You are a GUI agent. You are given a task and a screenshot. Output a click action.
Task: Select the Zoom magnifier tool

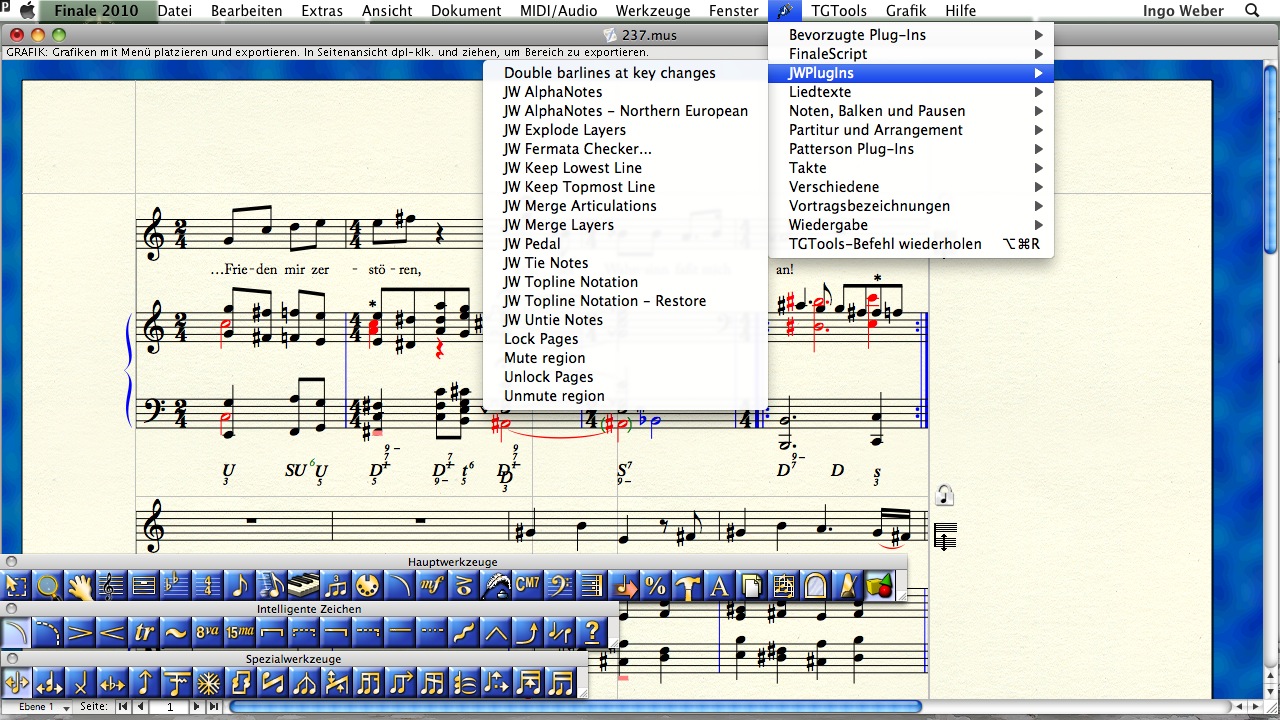[x=47, y=585]
